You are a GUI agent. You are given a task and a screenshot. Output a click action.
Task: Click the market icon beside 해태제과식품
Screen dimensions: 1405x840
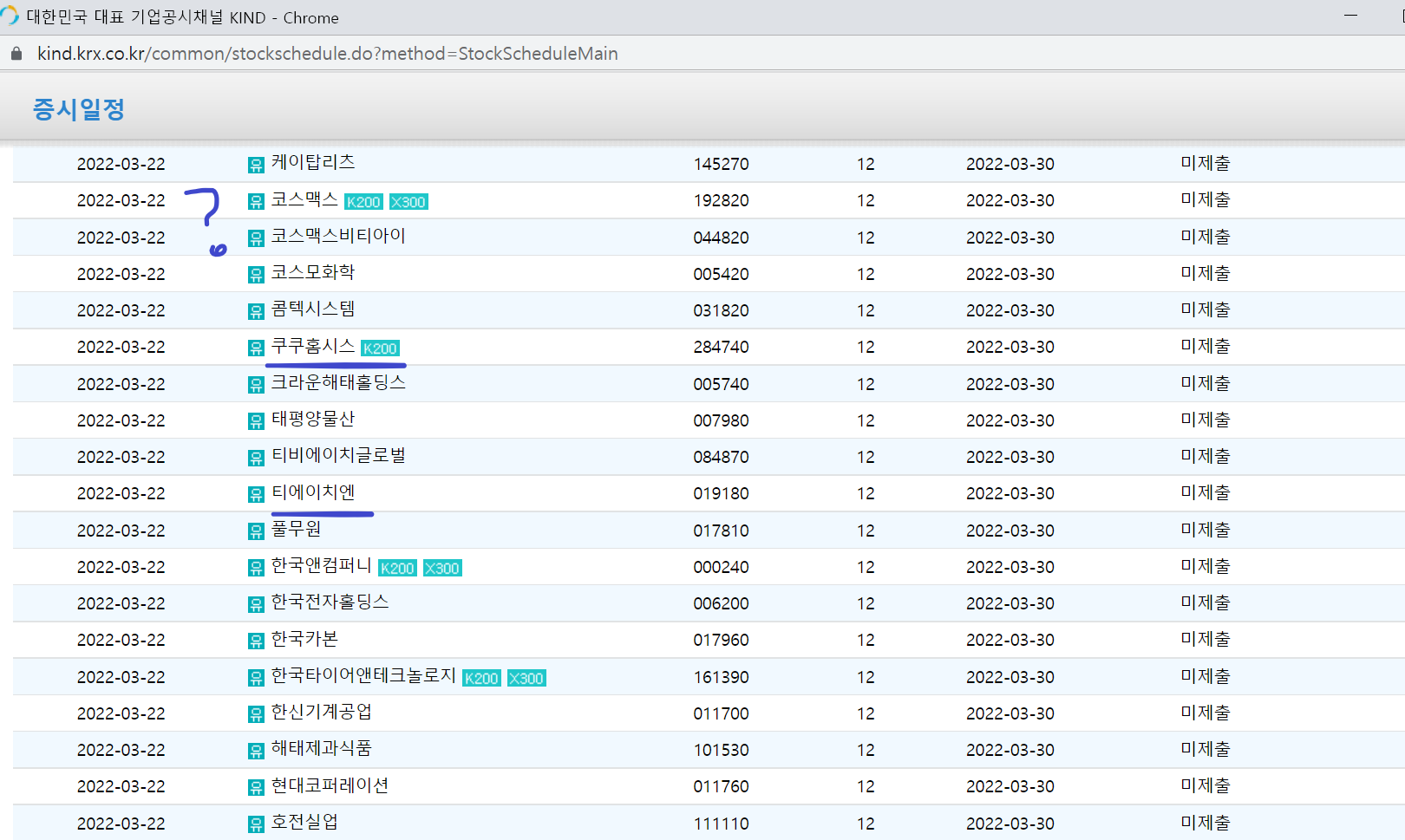point(256,751)
